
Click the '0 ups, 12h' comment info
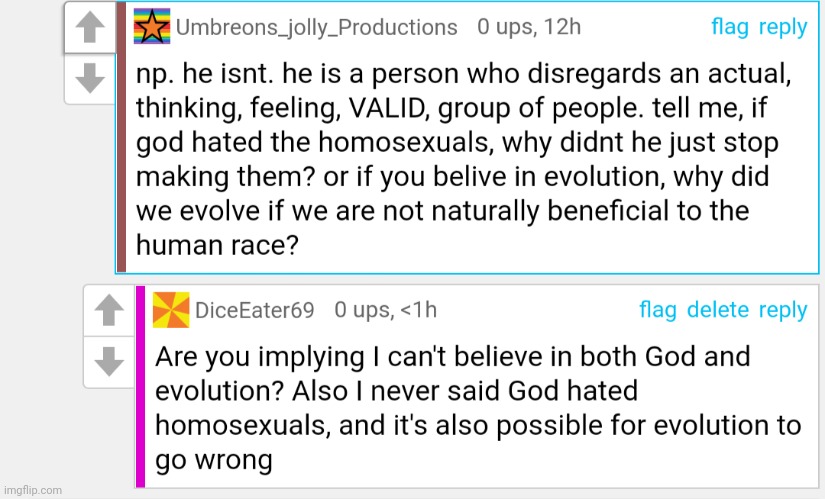click(529, 27)
